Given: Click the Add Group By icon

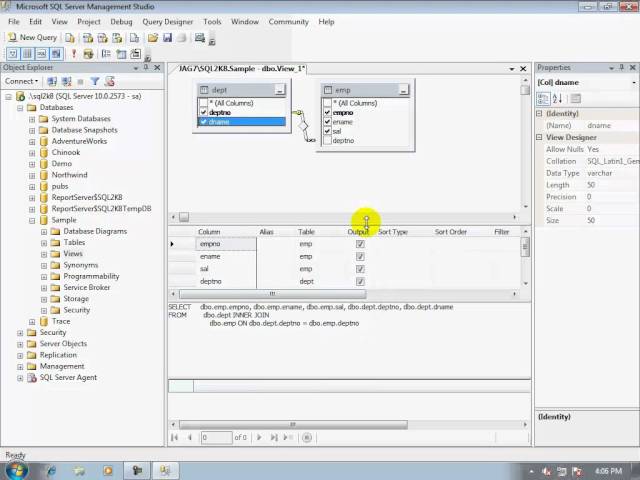Looking at the screenshot, I should 106,53.
